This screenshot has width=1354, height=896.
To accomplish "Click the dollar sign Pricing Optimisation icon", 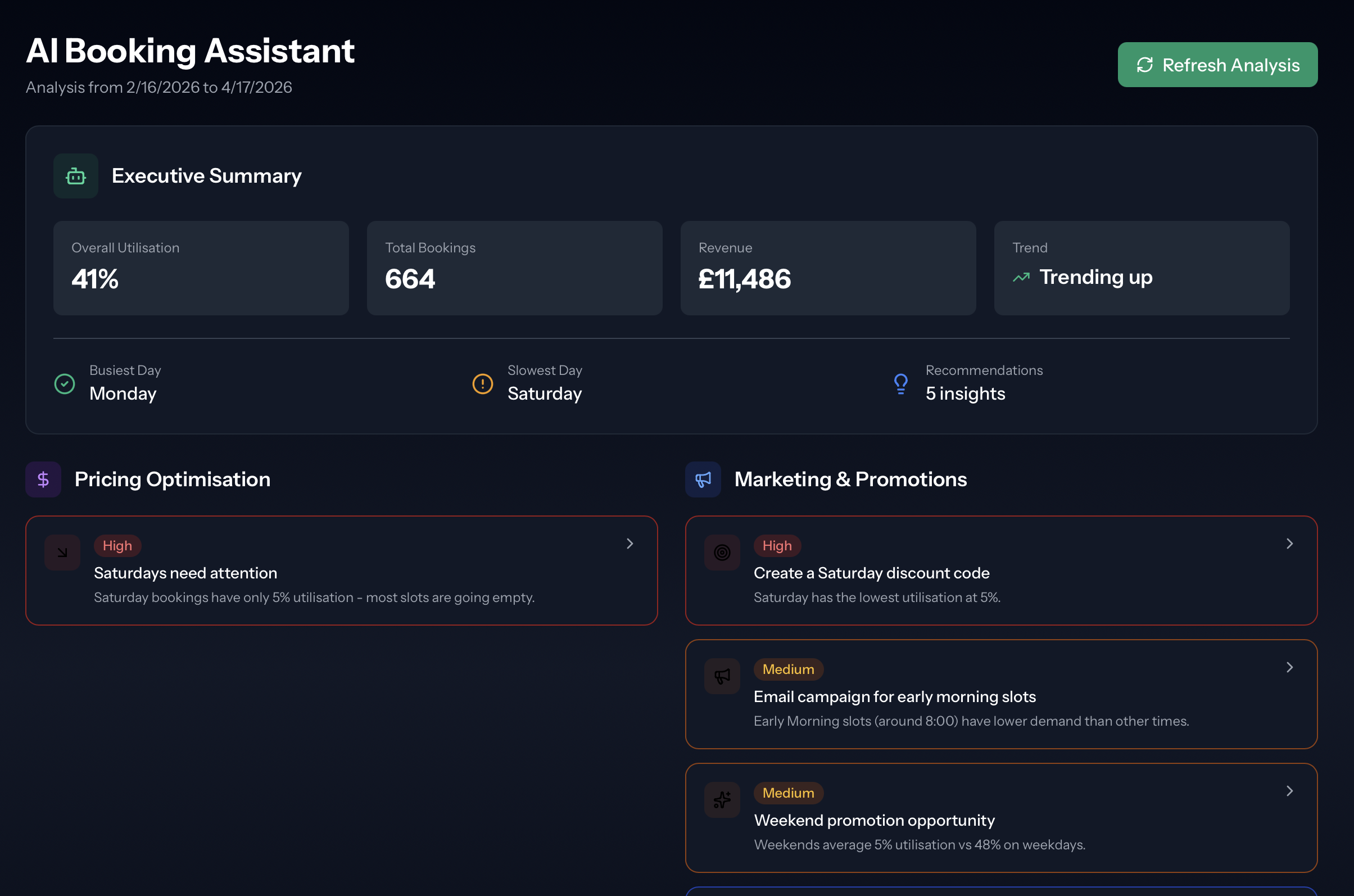I will [43, 479].
